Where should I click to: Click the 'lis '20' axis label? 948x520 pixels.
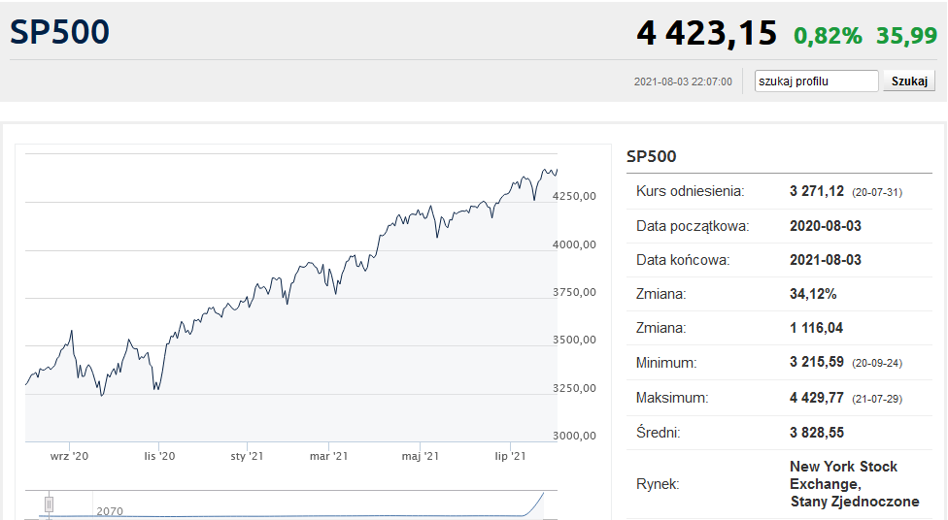[x=160, y=456]
